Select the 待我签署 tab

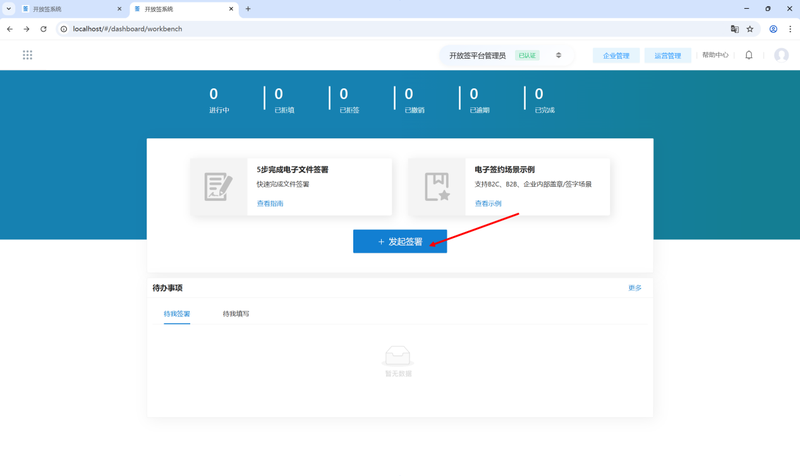(177, 314)
